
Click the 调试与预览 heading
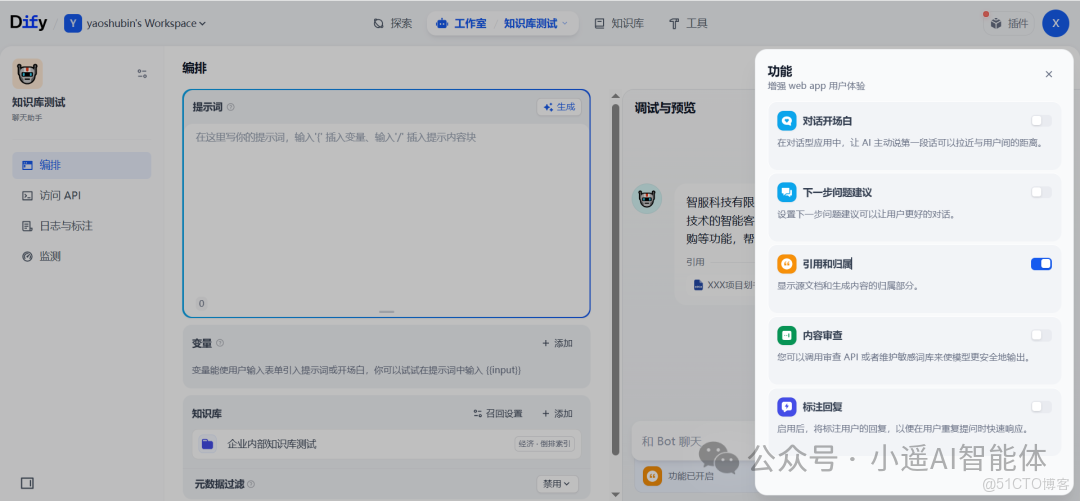tap(665, 108)
